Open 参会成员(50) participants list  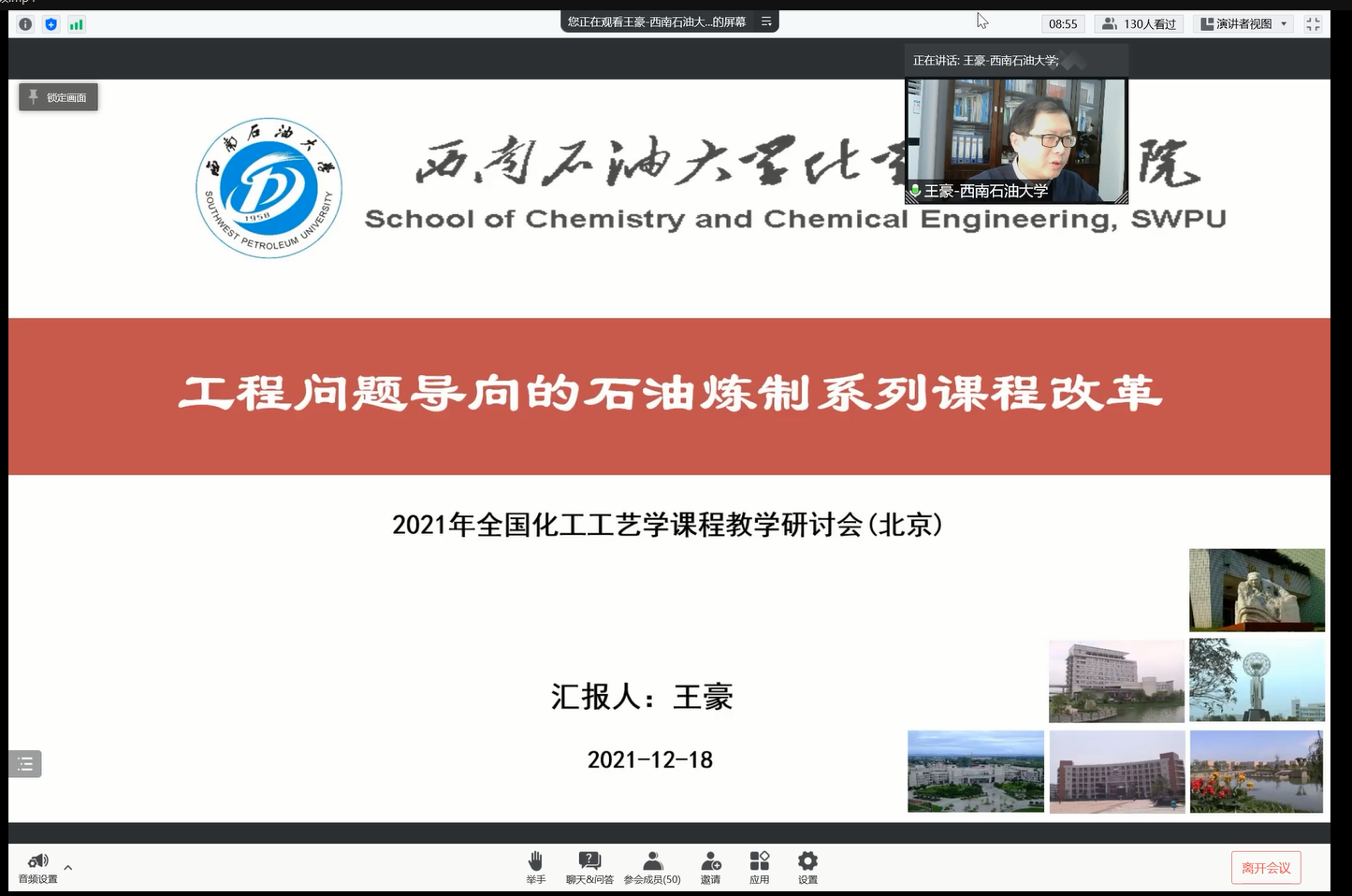click(652, 868)
